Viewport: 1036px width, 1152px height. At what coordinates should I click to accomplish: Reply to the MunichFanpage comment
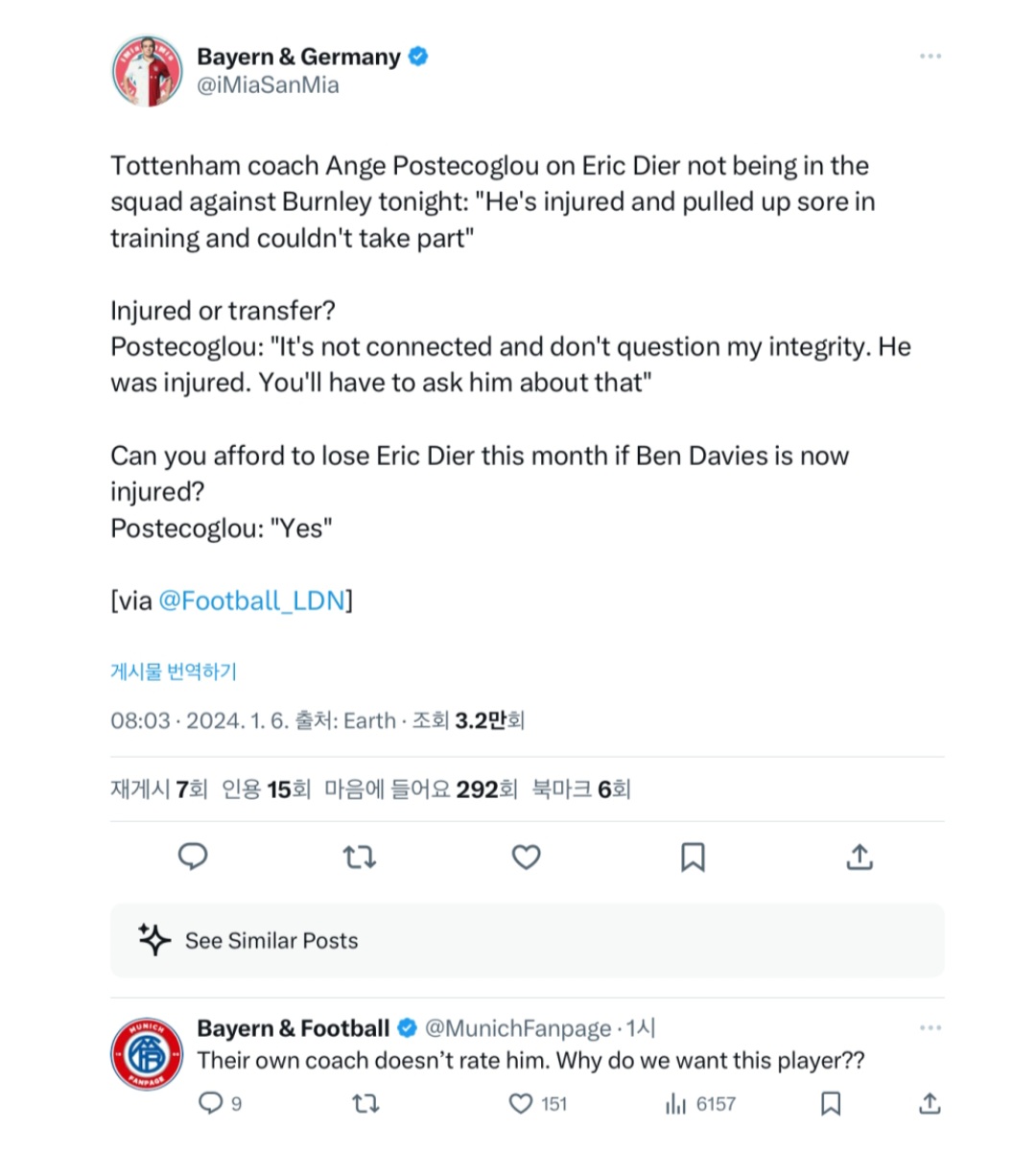pyautogui.click(x=210, y=1103)
